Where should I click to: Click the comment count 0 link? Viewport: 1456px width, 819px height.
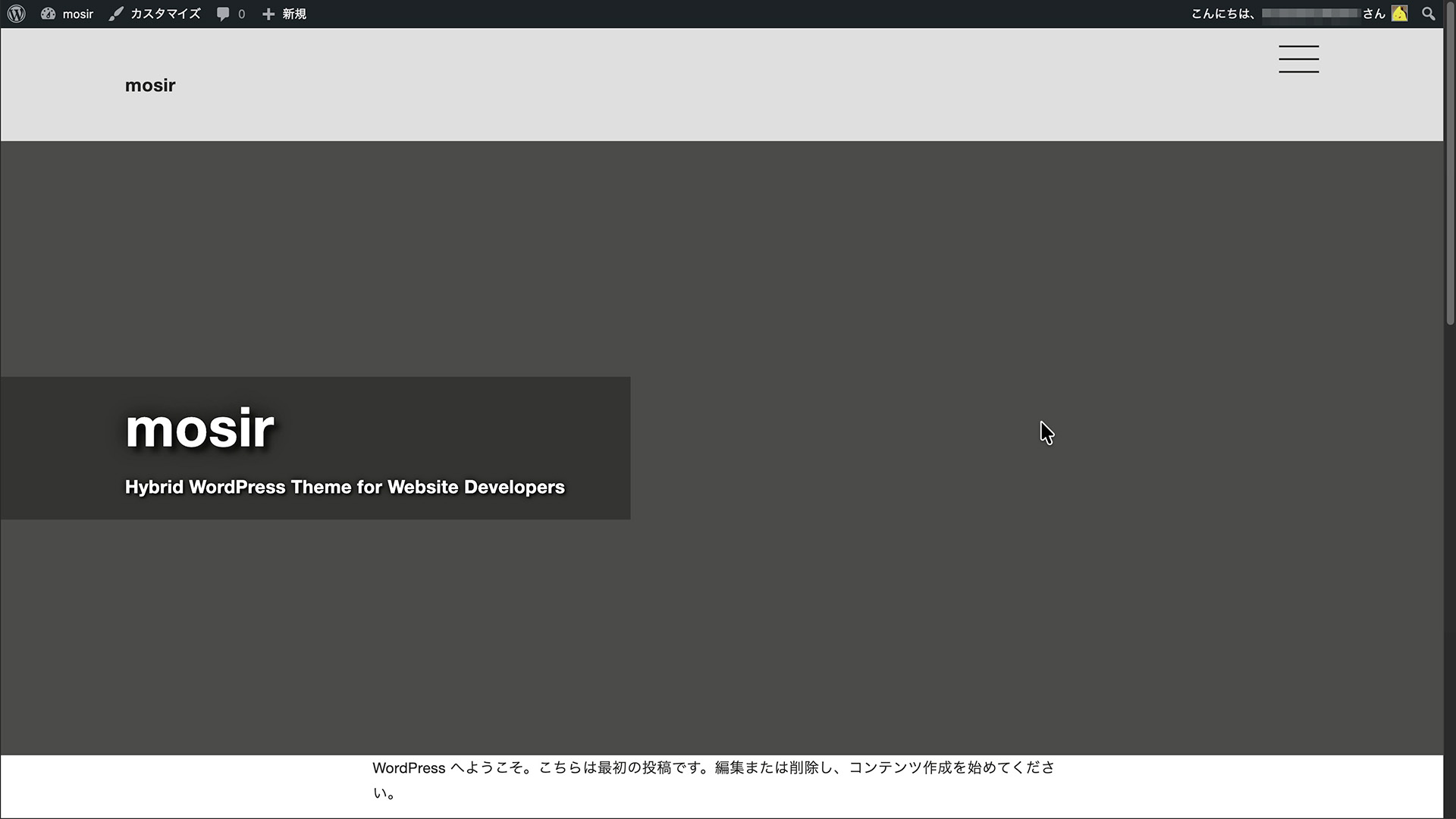(240, 14)
